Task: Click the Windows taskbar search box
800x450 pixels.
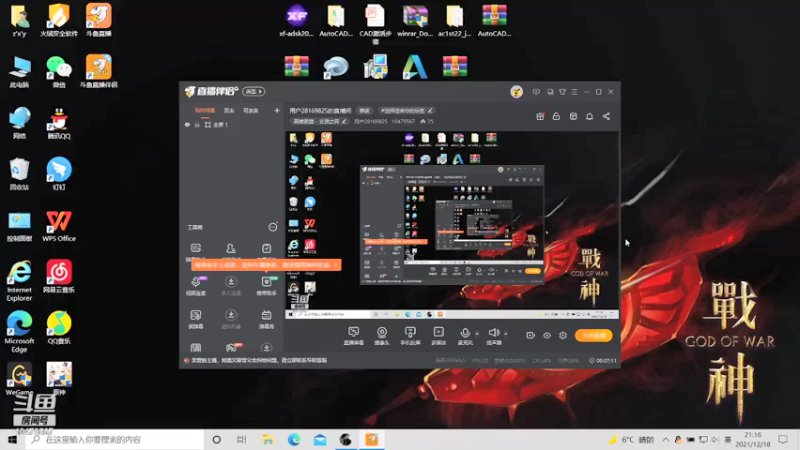Action: click(x=114, y=439)
